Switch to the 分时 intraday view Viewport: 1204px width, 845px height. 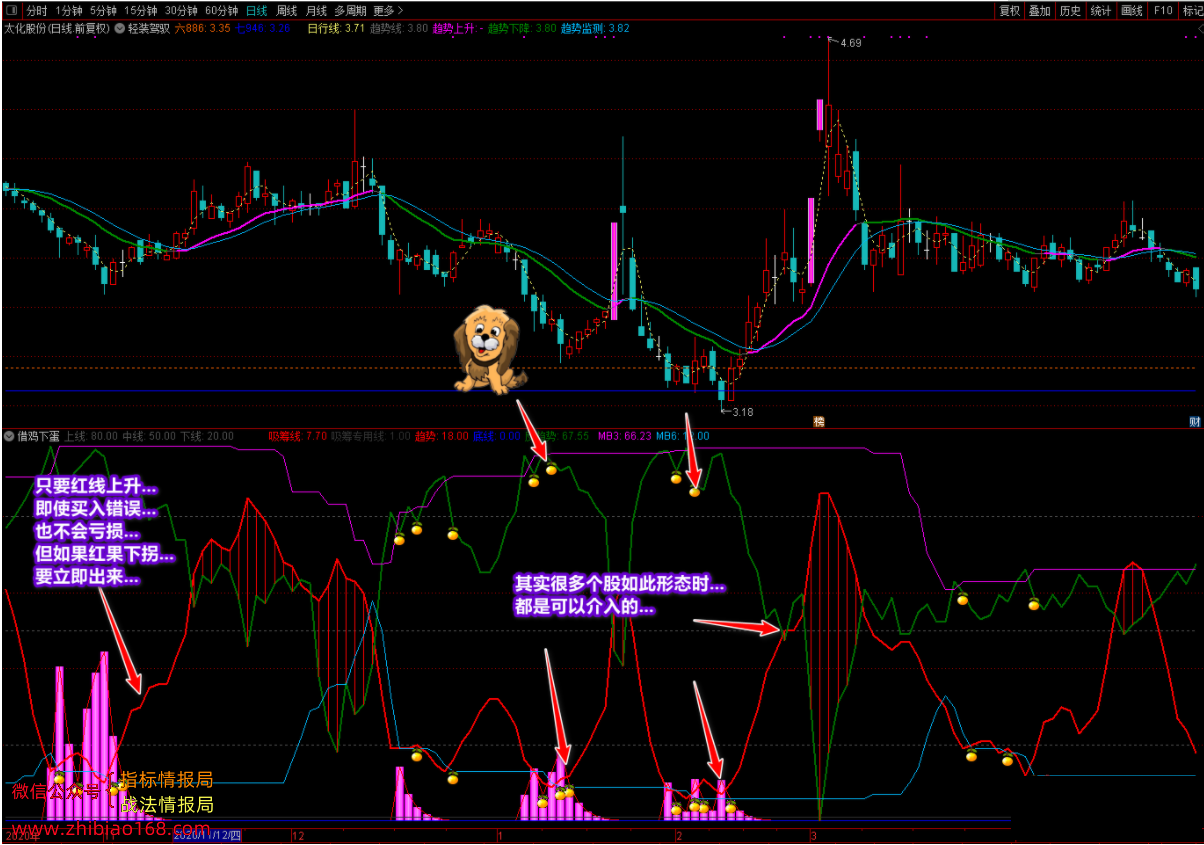click(x=37, y=11)
